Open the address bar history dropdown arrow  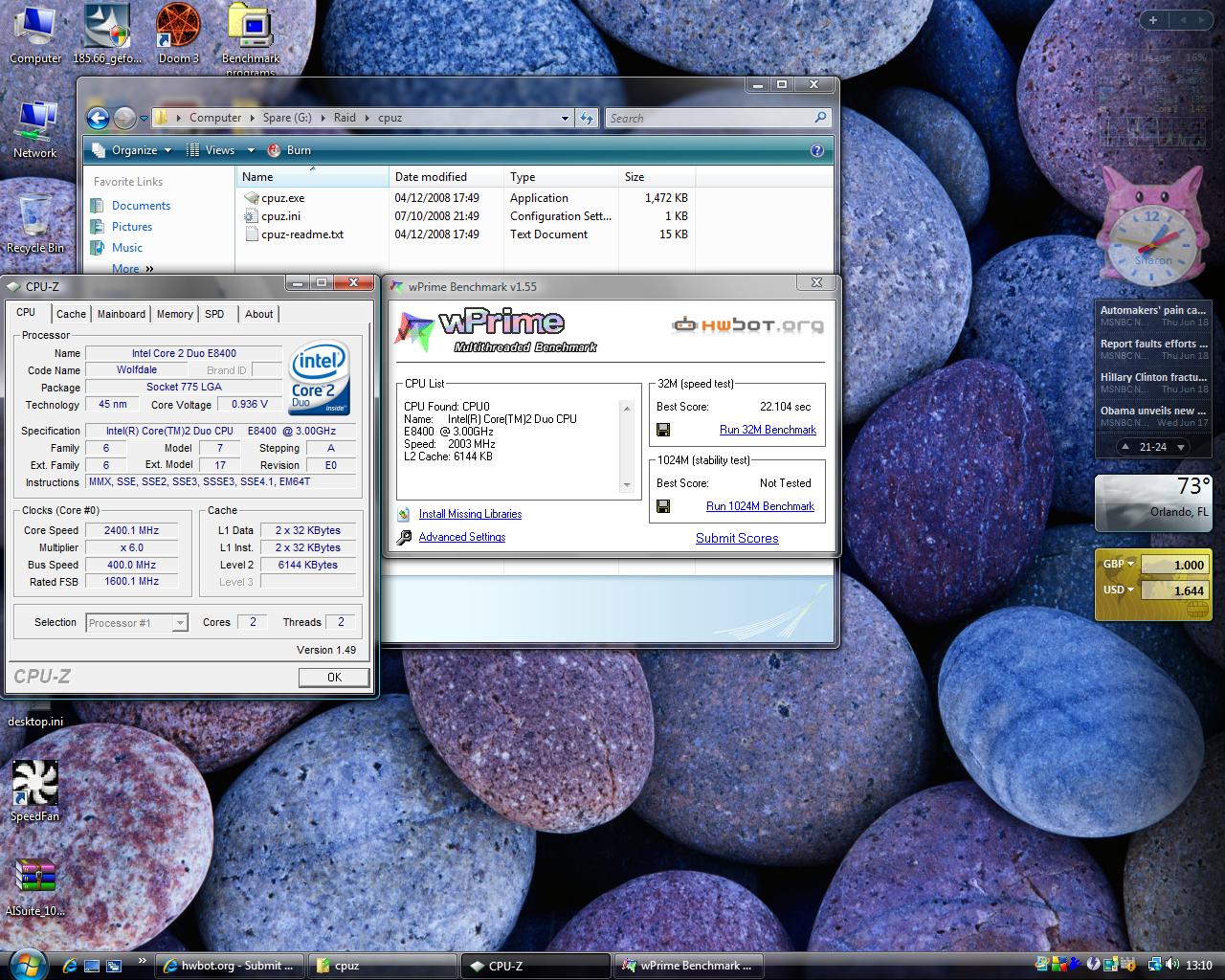565,118
